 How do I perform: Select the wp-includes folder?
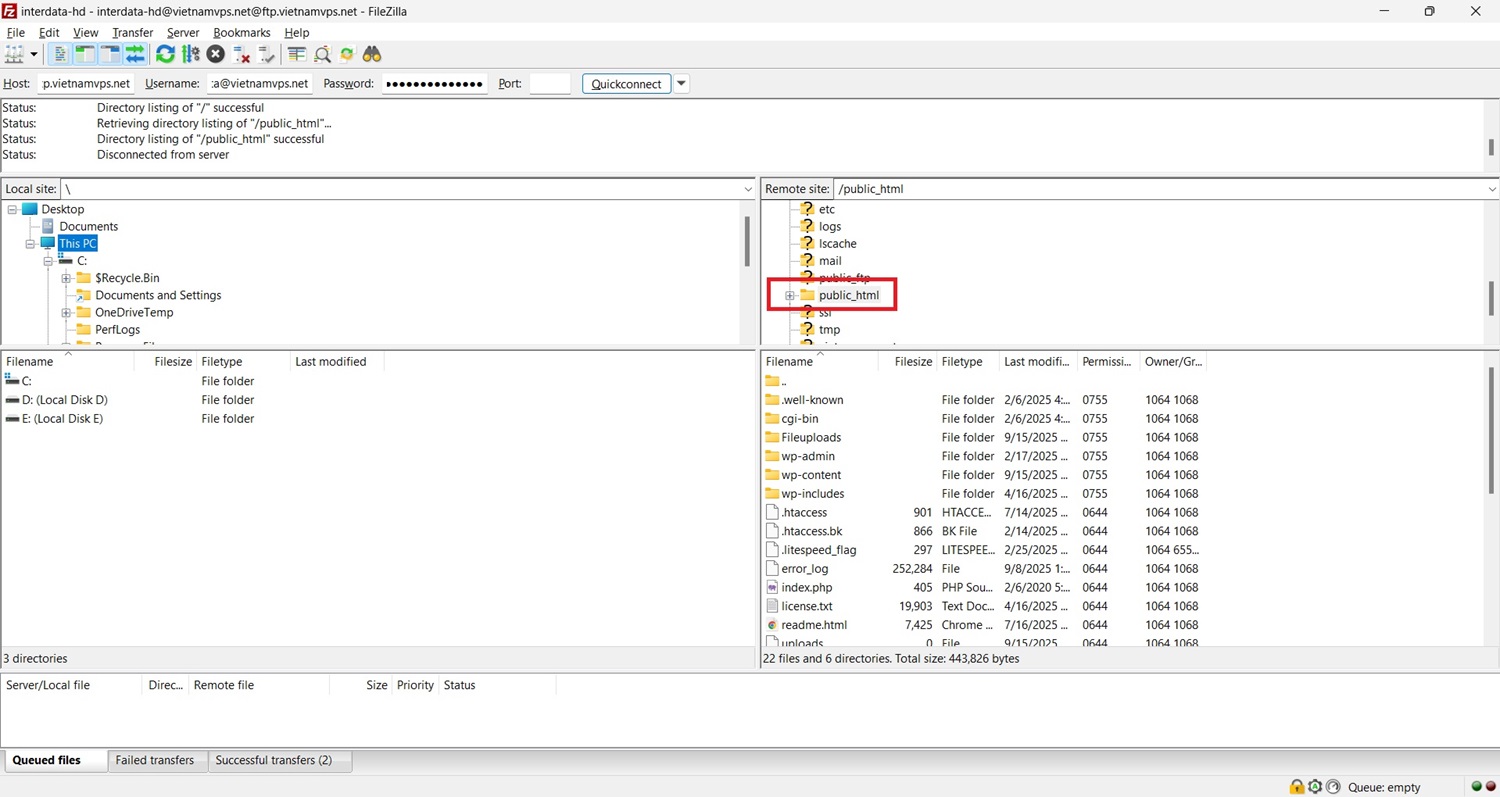pos(813,494)
